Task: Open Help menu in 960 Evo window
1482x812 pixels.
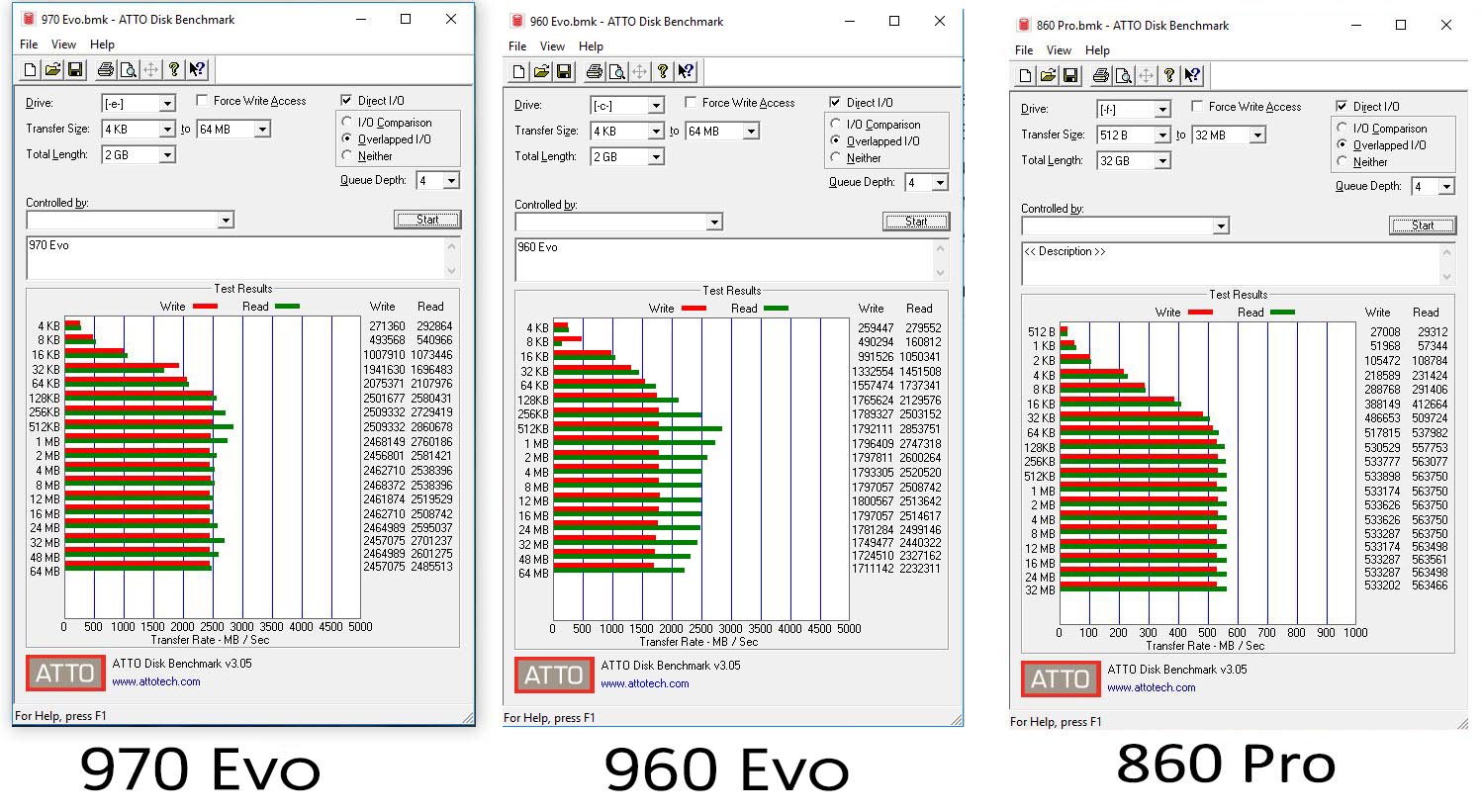Action: click(591, 46)
